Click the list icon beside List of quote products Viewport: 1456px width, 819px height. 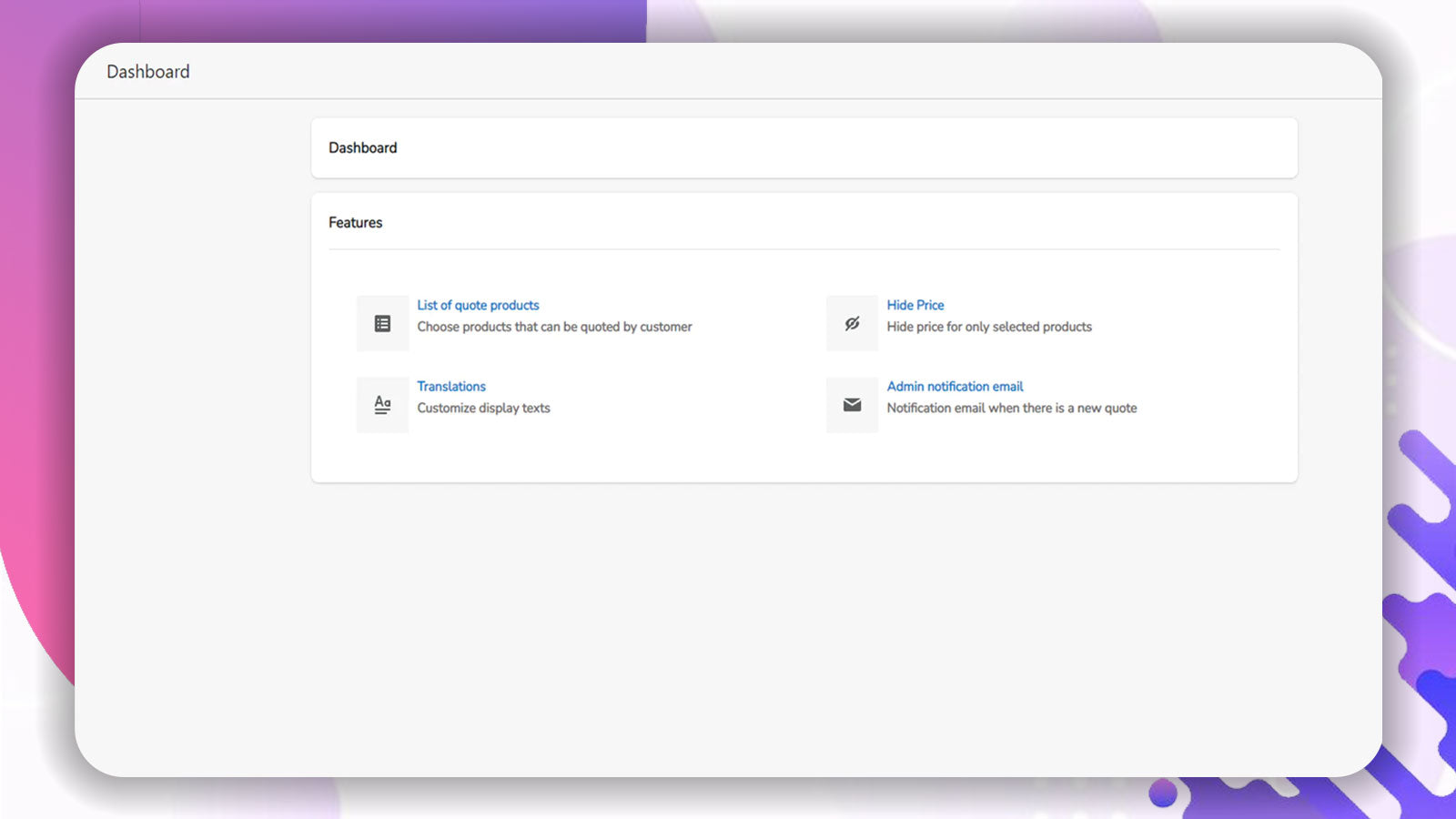pos(381,322)
